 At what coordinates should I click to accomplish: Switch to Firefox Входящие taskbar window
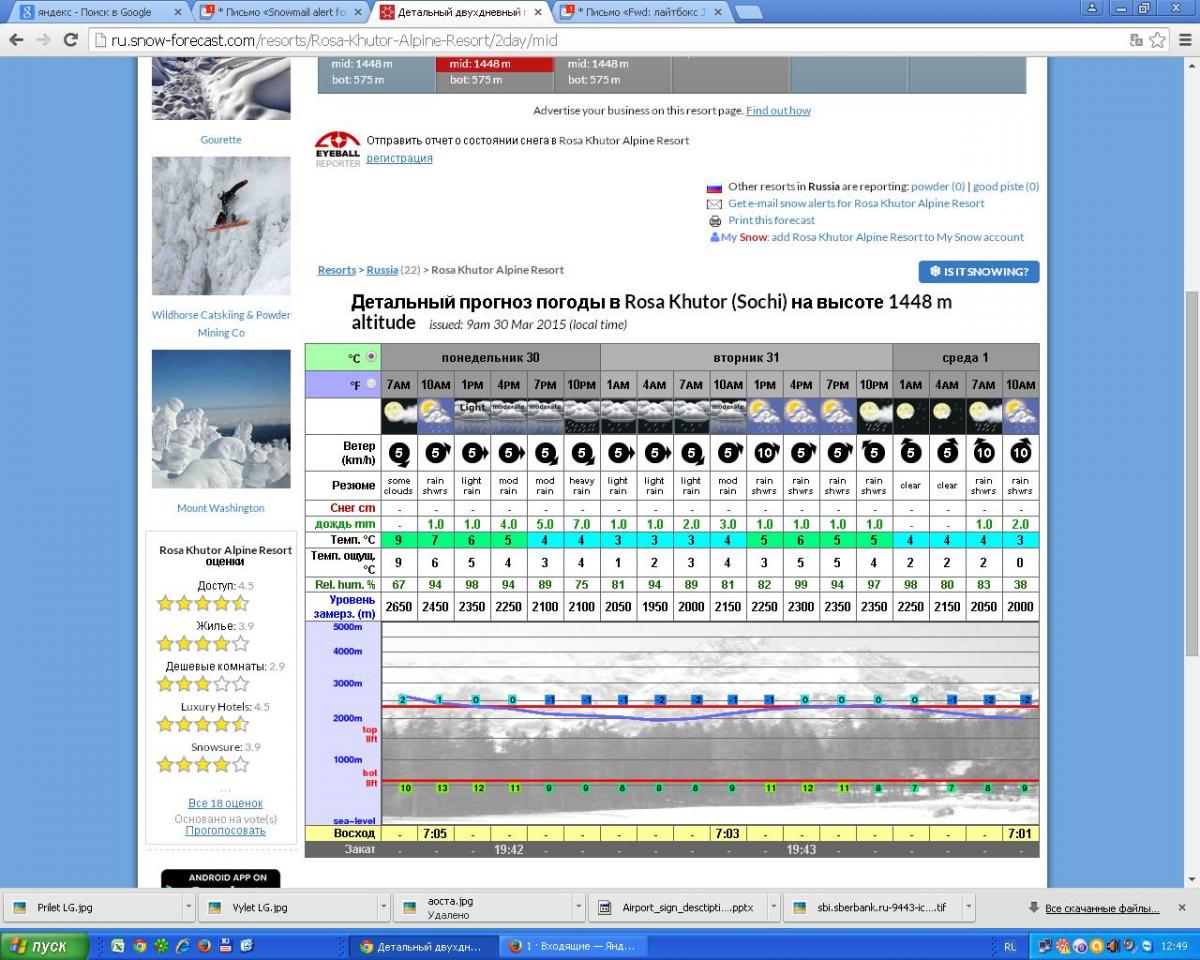click(x=575, y=946)
